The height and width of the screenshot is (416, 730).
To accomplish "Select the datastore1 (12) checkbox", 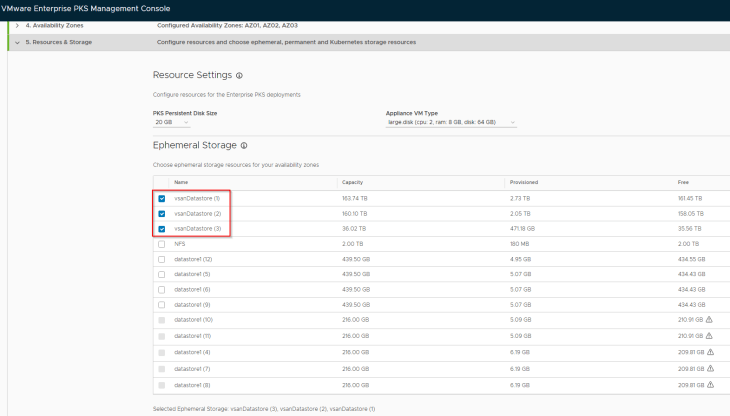I will tap(162, 259).
